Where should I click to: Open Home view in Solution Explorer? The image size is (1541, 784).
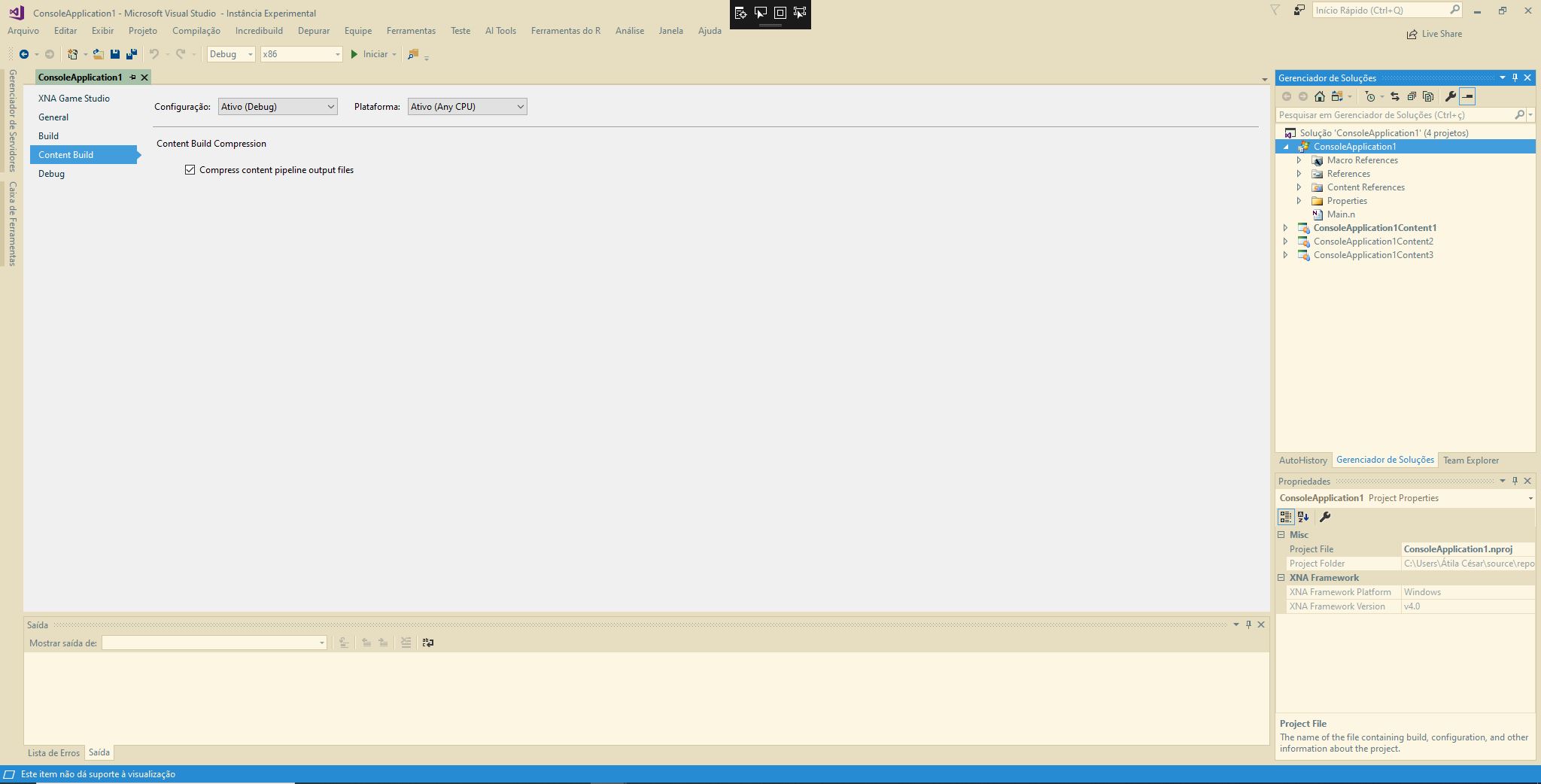[1318, 96]
